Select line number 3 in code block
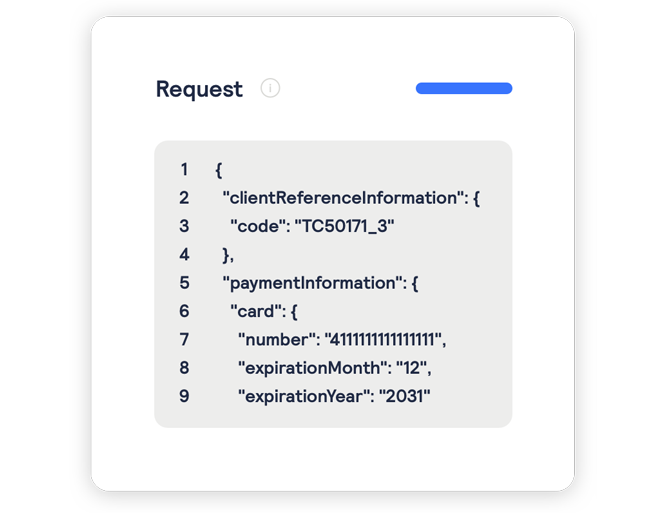 pos(184,226)
